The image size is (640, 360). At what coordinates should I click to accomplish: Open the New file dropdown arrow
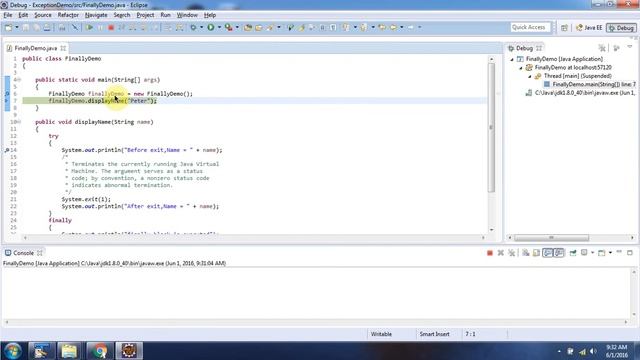coord(17,27)
